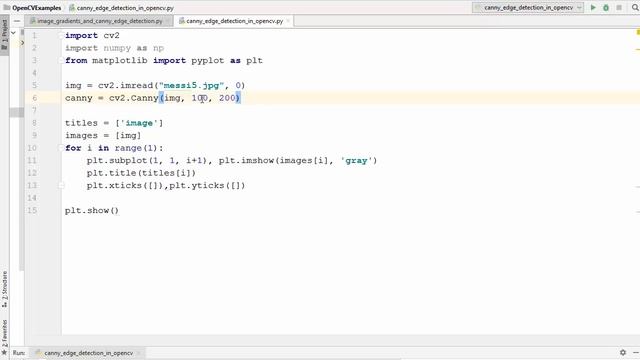Click 'cv2.imread' on line 5

pos(125,85)
